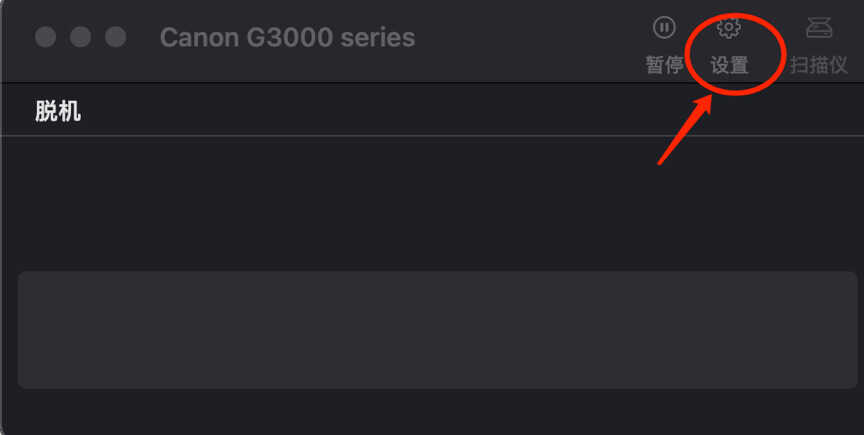Click the pause circle icon in toolbar
The height and width of the screenshot is (435, 864).
pyautogui.click(x=664, y=27)
